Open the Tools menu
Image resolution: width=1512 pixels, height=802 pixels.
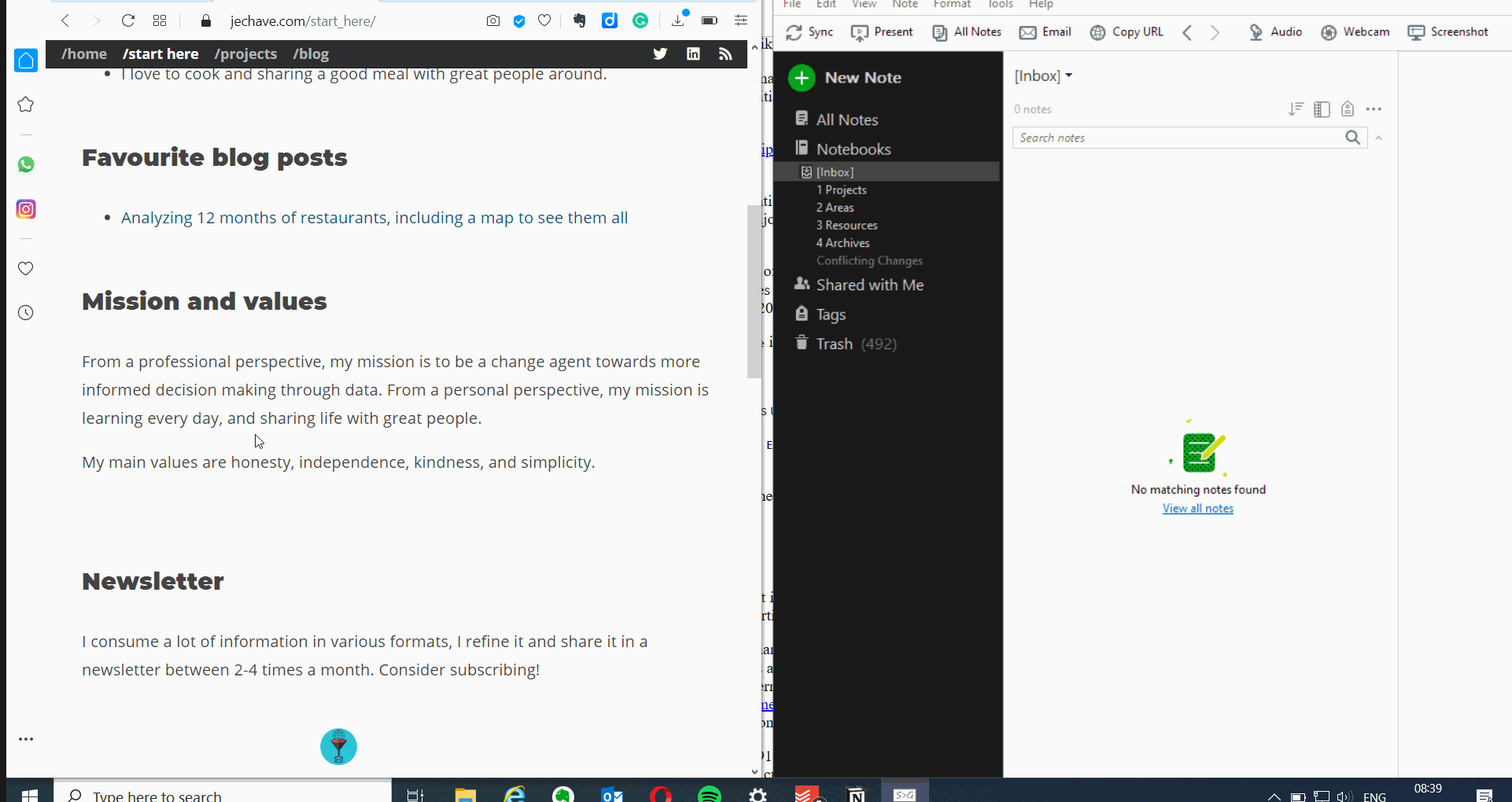[x=1000, y=5]
